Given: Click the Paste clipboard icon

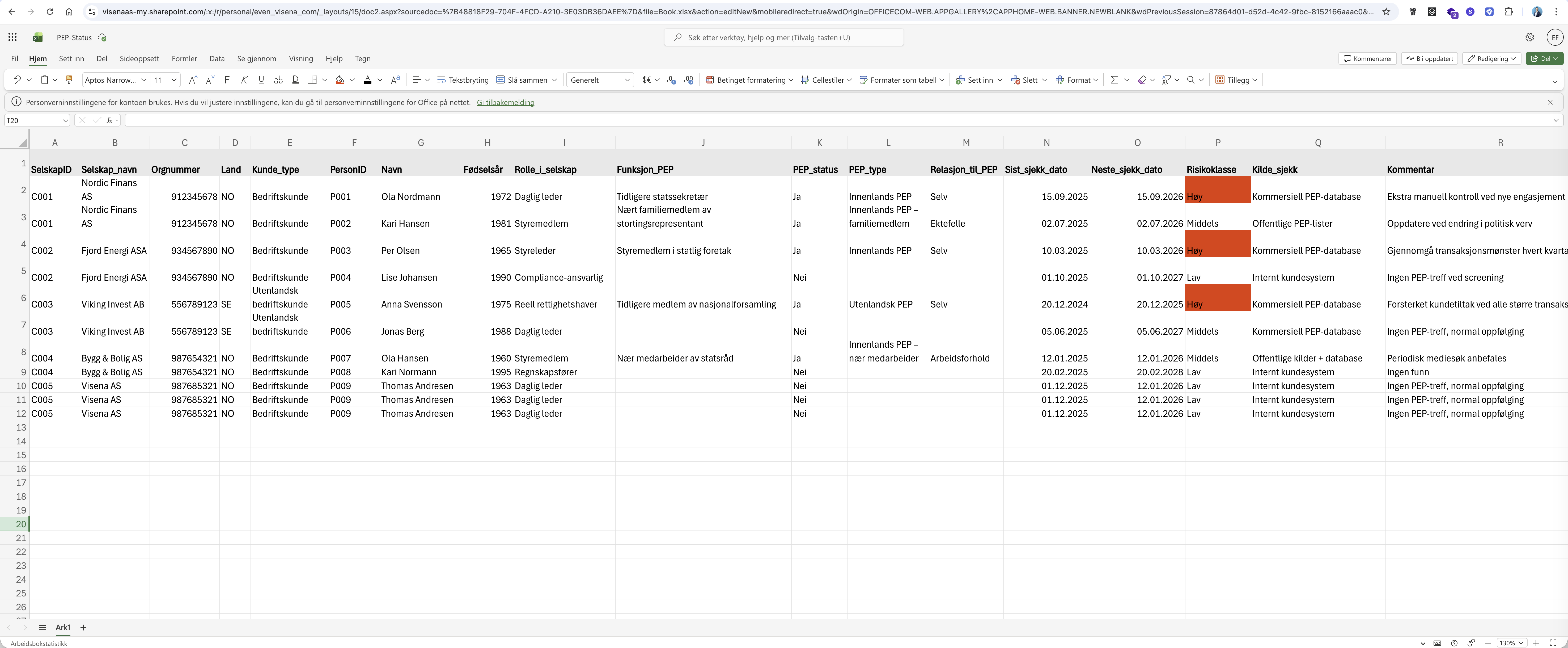Looking at the screenshot, I should click(44, 80).
